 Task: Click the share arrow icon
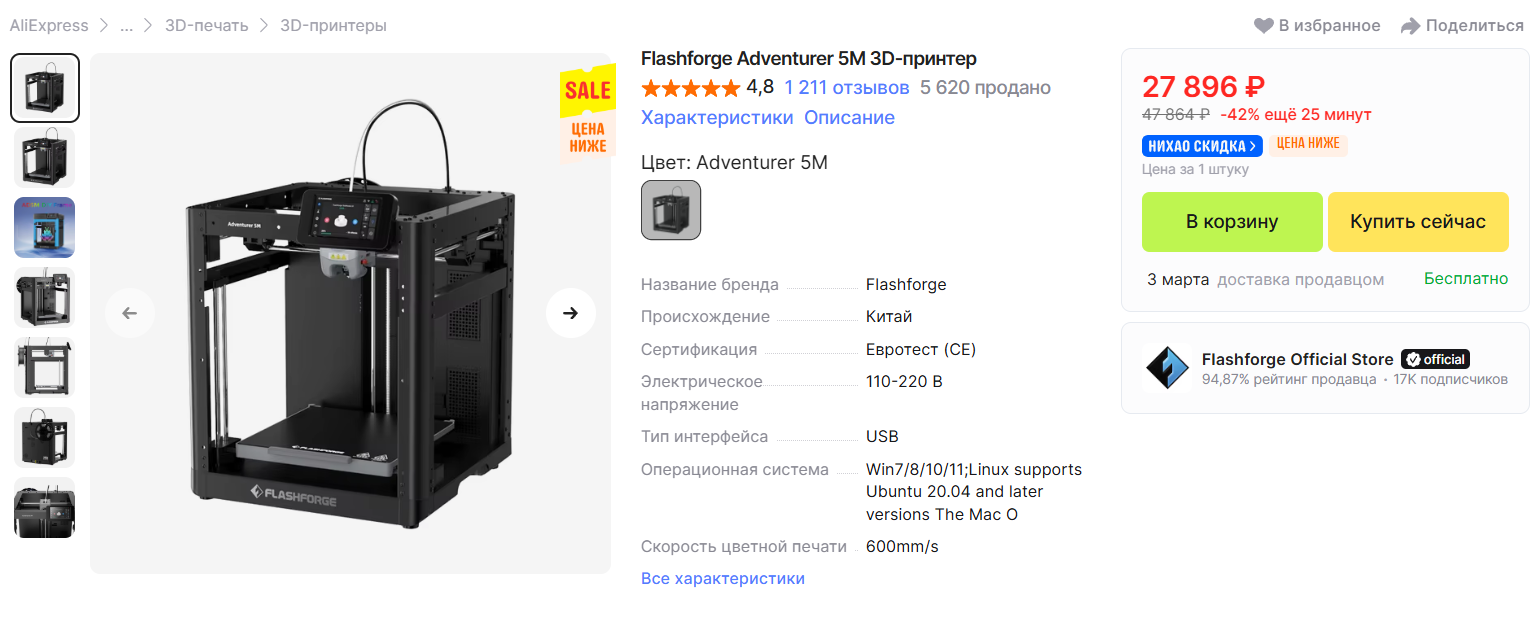click(1410, 26)
